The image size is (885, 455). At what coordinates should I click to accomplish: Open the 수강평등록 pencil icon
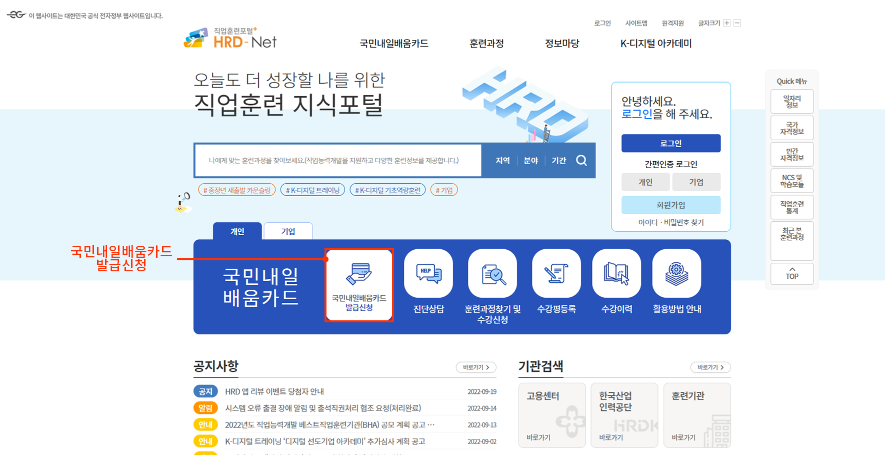pos(556,274)
